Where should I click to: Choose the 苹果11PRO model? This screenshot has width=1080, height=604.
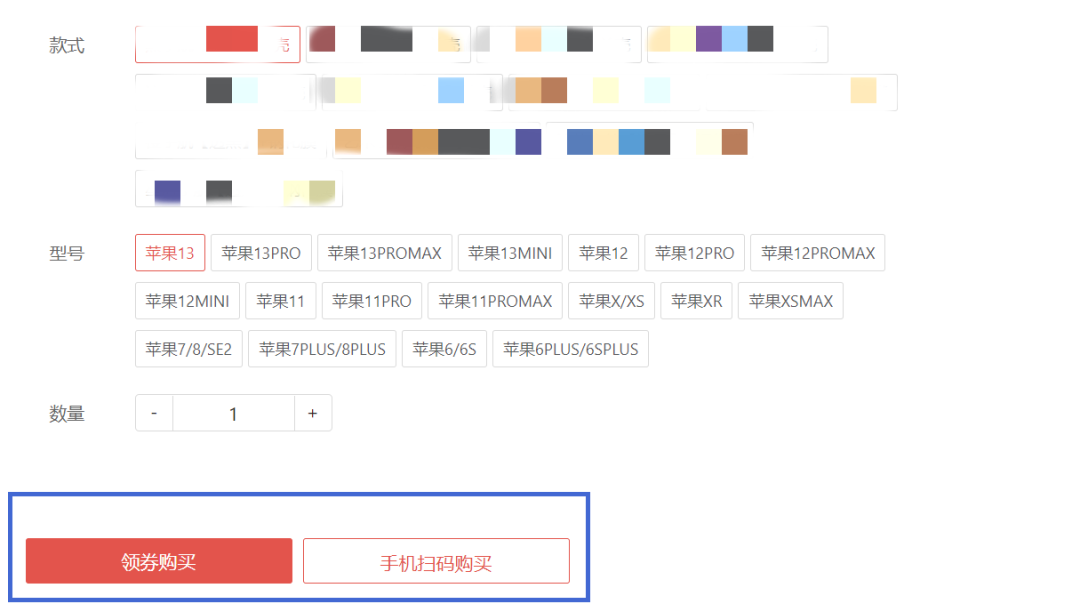(x=372, y=301)
